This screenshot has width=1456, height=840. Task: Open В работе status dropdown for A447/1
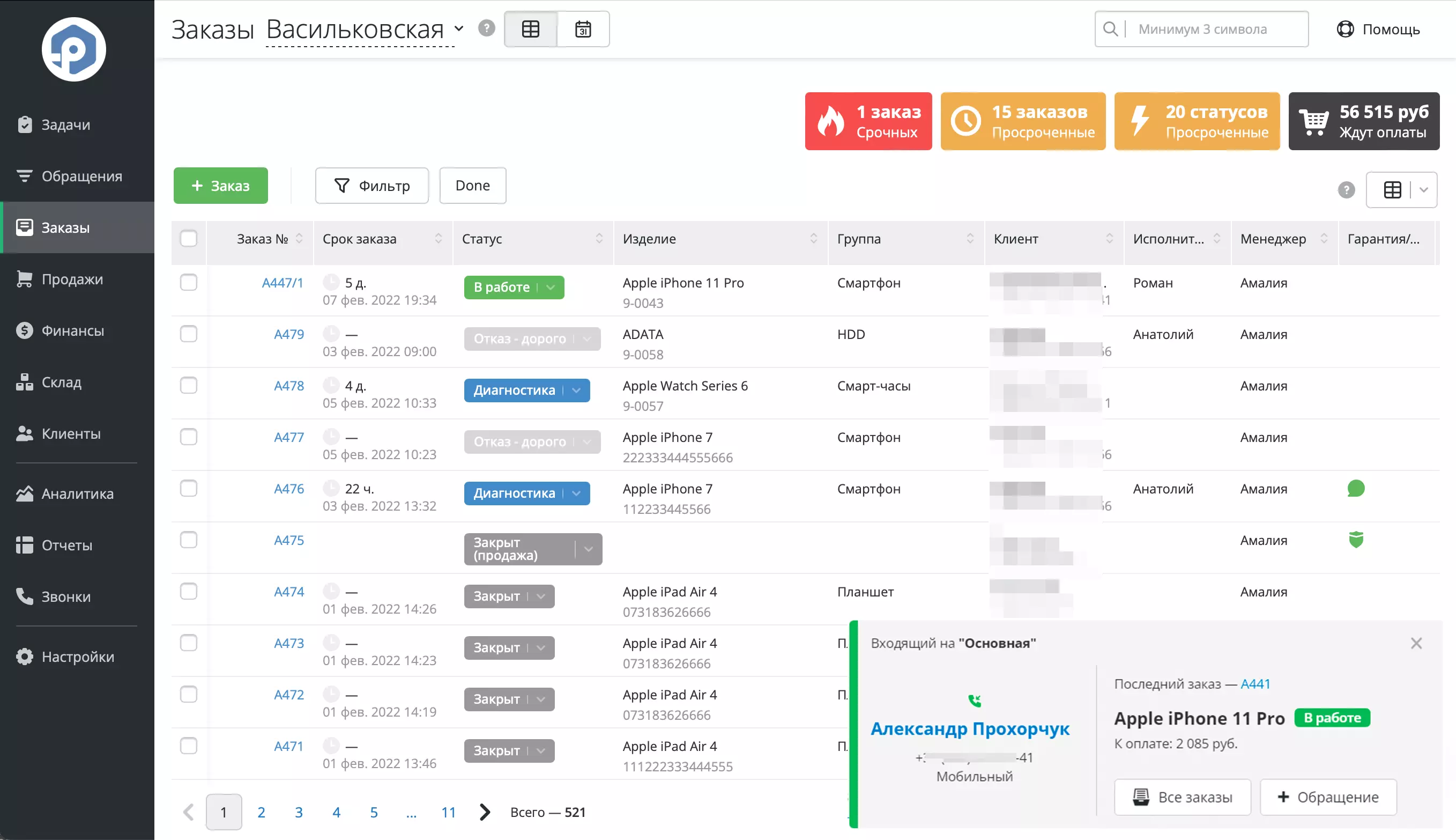click(514, 288)
